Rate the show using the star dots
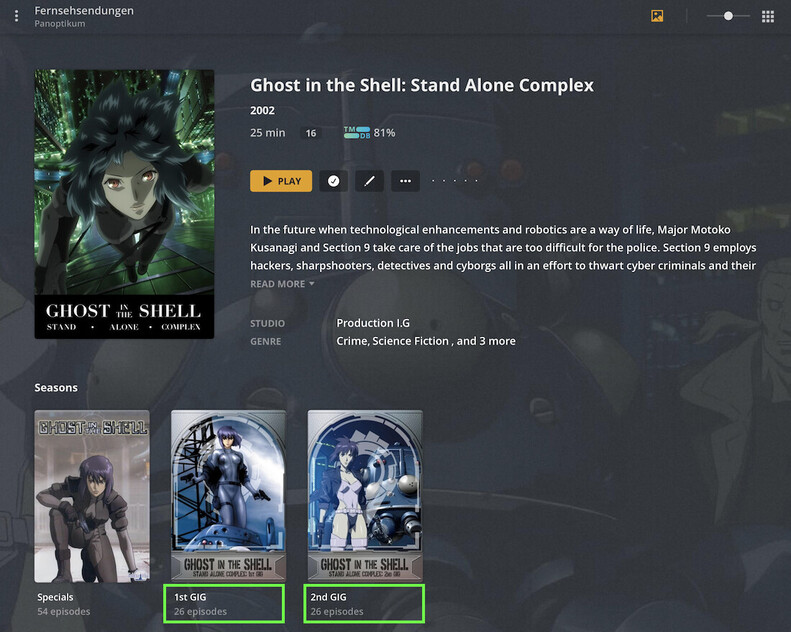The image size is (791, 632). (x=455, y=181)
